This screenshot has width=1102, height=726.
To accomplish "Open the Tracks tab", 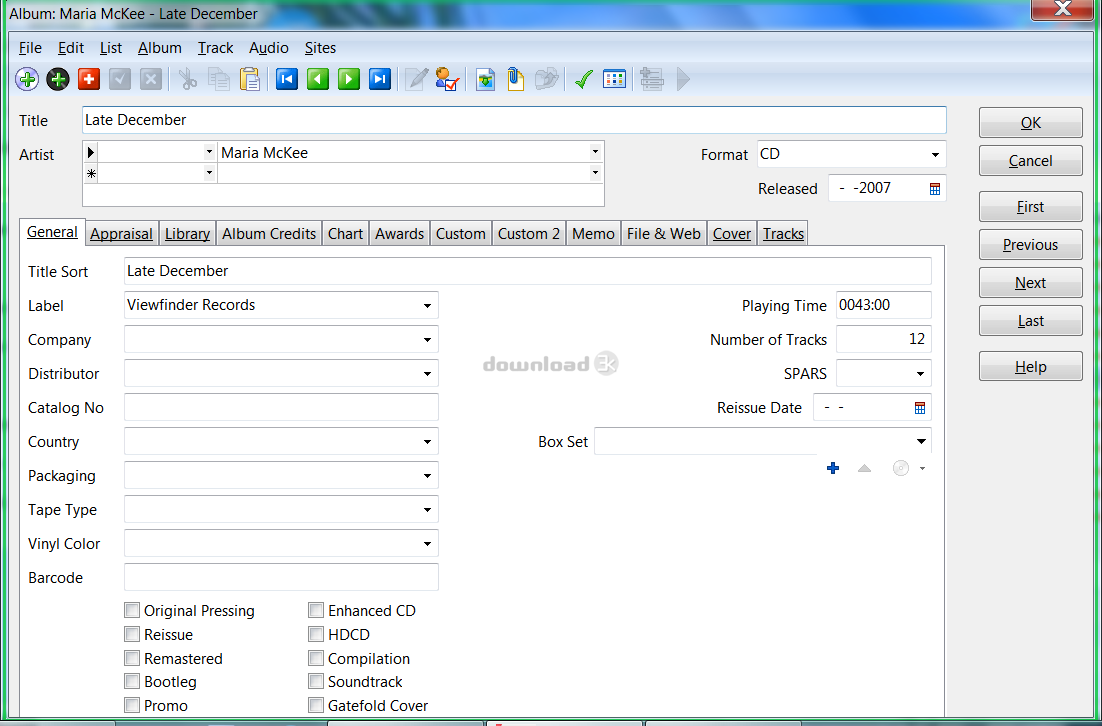I will [x=783, y=234].
